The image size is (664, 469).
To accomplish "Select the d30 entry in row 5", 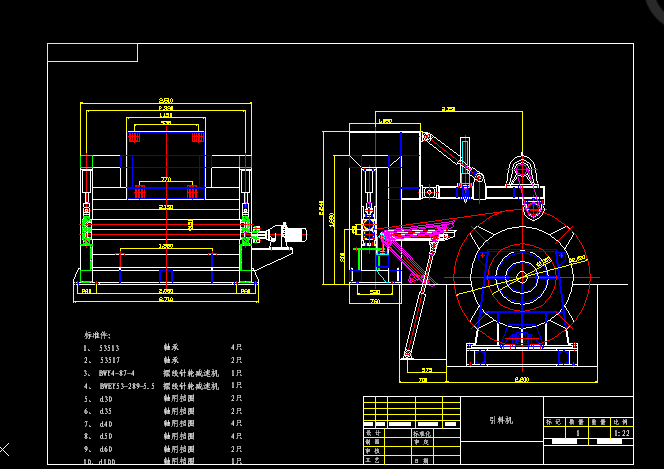I will tap(106, 399).
